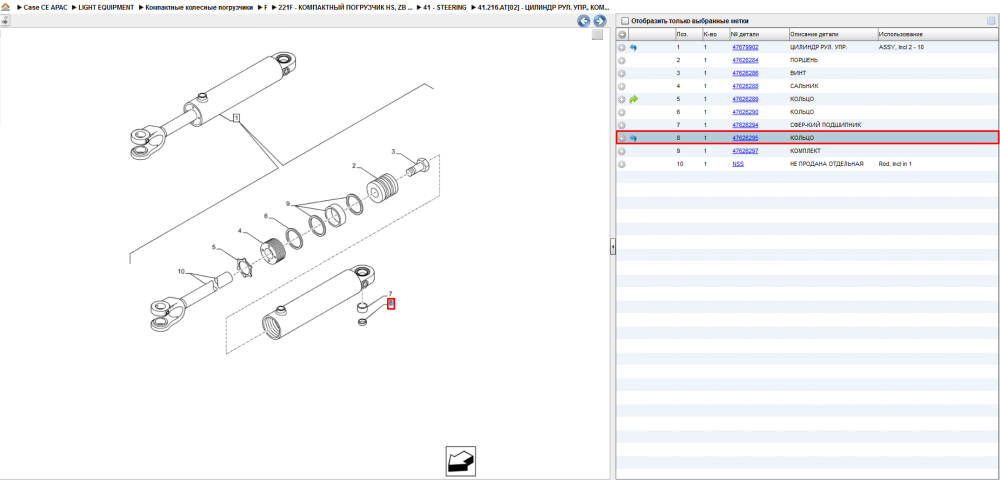The height and width of the screenshot is (480, 1000).
Task: Add ПОРШЕНЬ row plus icon
Action: 622,61
